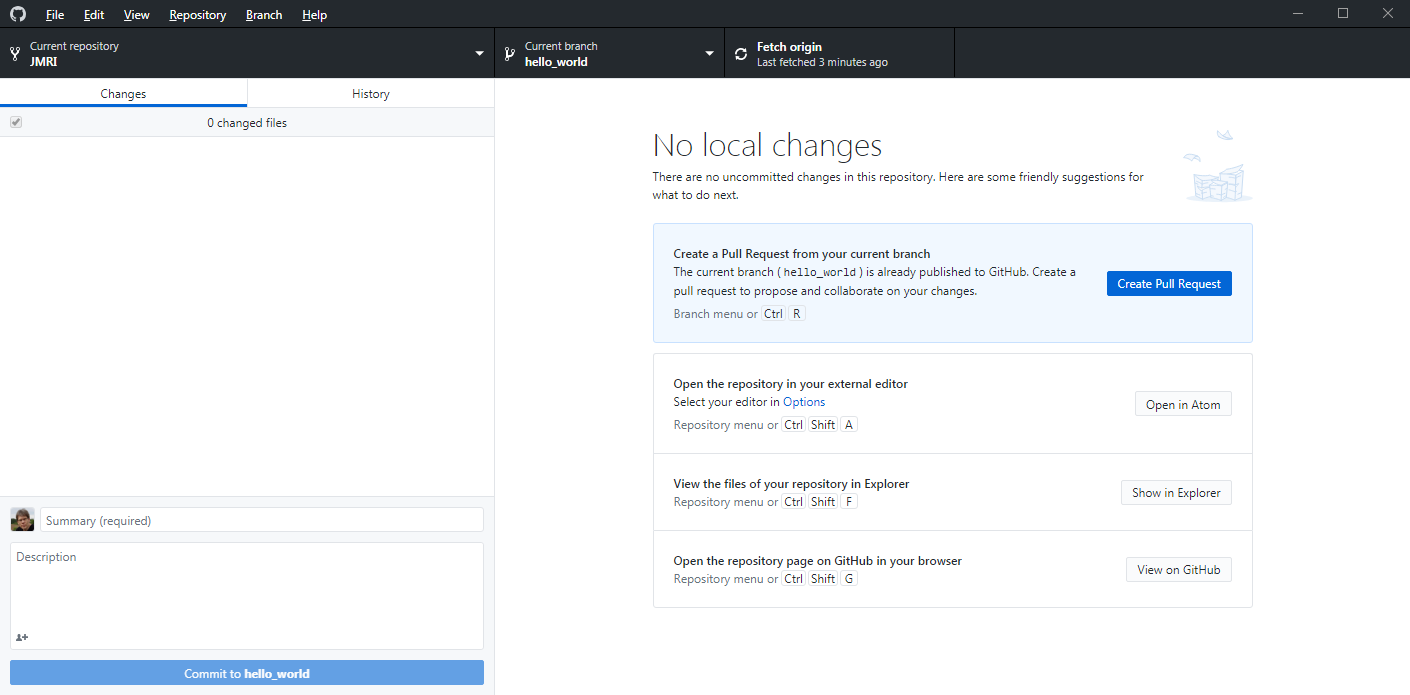Viewport: 1410px width, 695px height.
Task: Select the Changes tab
Action: [123, 93]
